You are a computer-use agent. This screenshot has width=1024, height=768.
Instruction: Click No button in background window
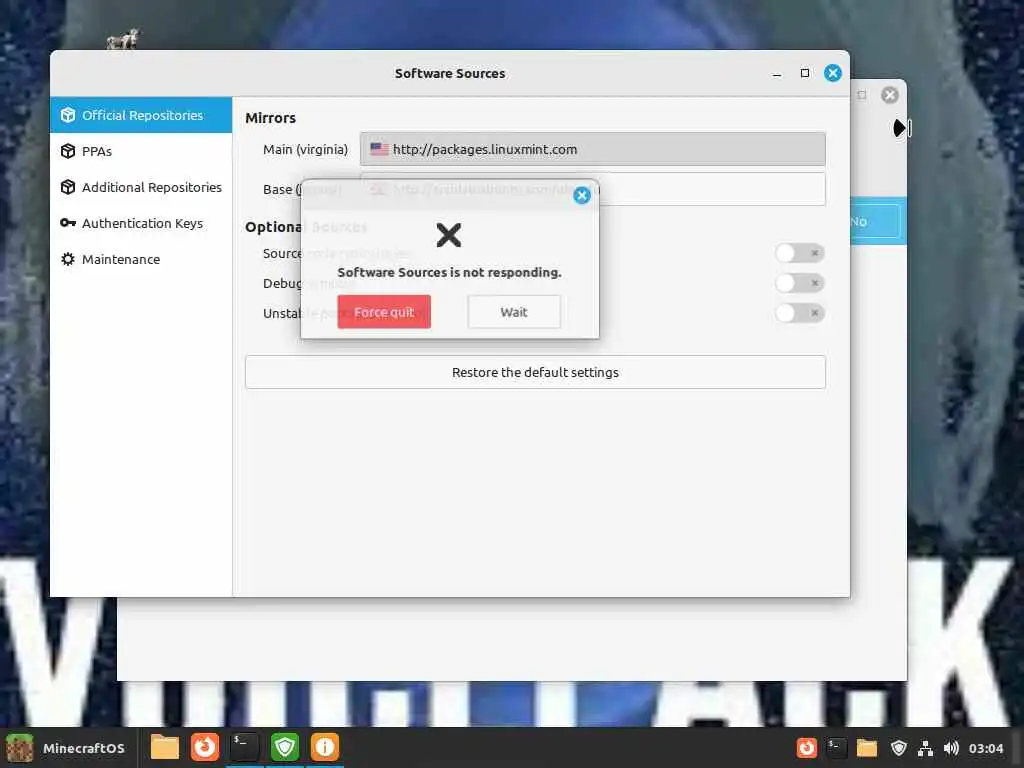pyautogui.click(x=876, y=221)
